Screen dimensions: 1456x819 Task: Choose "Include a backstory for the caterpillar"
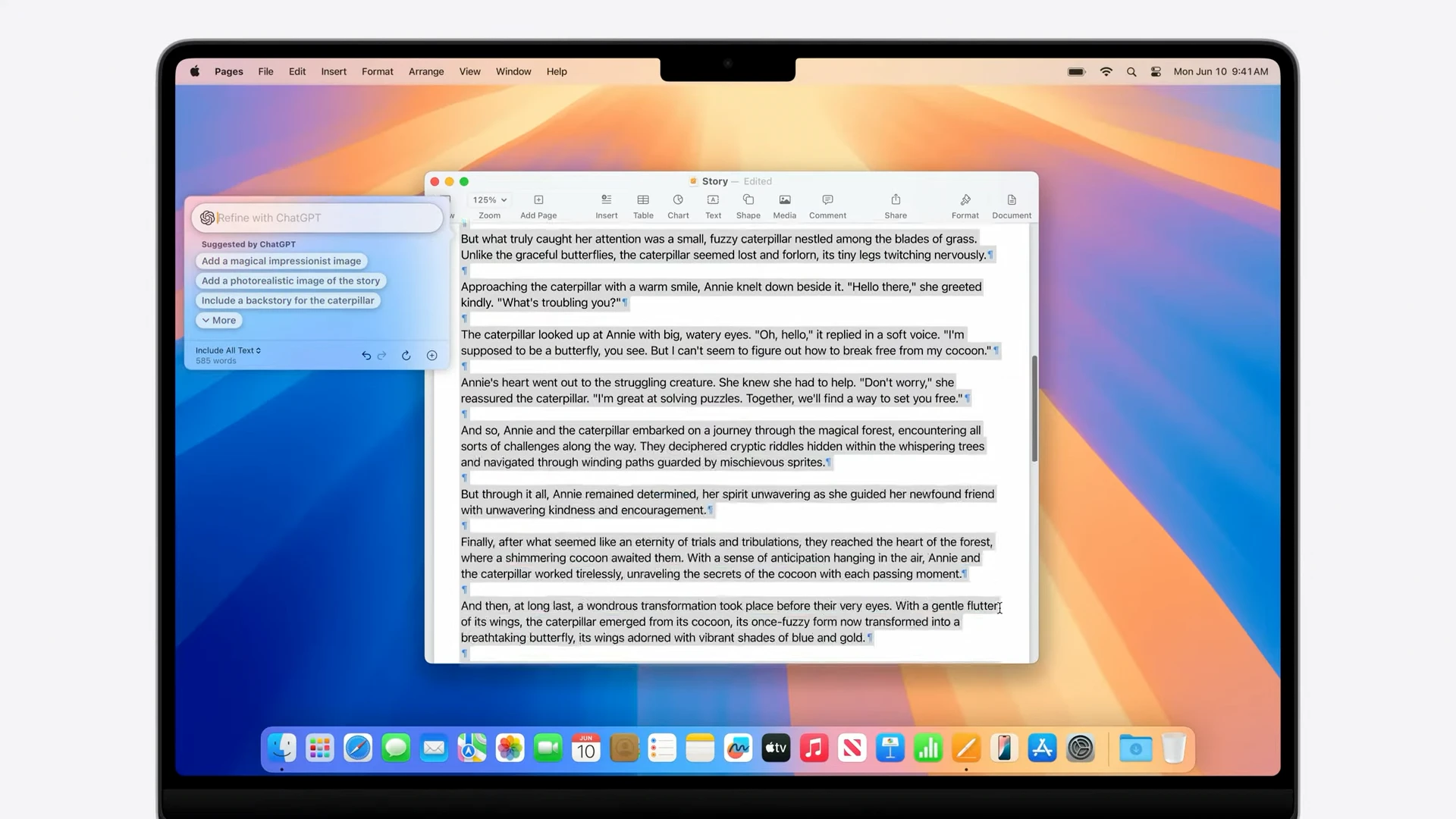[288, 300]
